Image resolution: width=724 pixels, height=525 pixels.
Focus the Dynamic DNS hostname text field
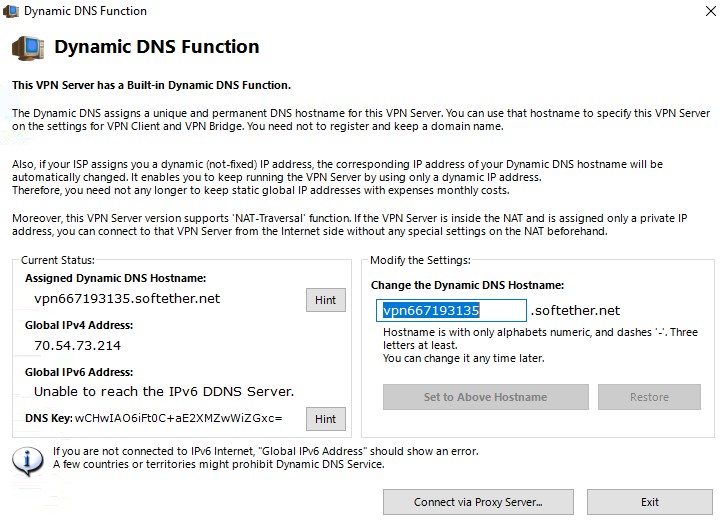tap(453, 311)
